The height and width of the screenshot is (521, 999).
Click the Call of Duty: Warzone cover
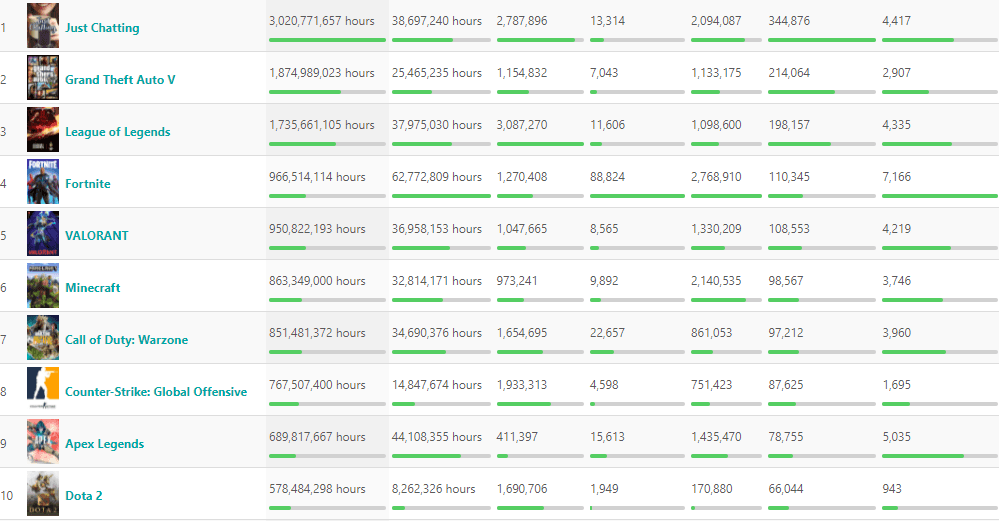42,338
